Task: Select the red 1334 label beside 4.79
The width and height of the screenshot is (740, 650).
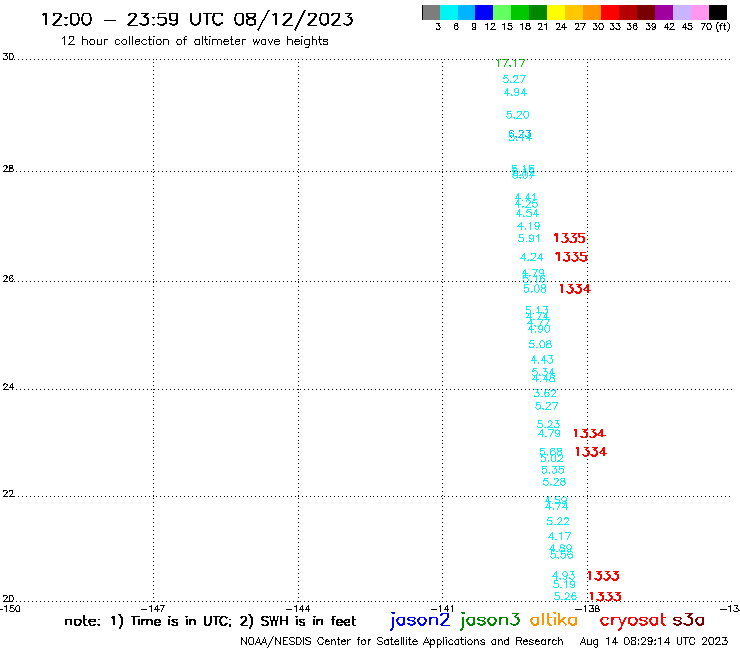Action: point(589,433)
